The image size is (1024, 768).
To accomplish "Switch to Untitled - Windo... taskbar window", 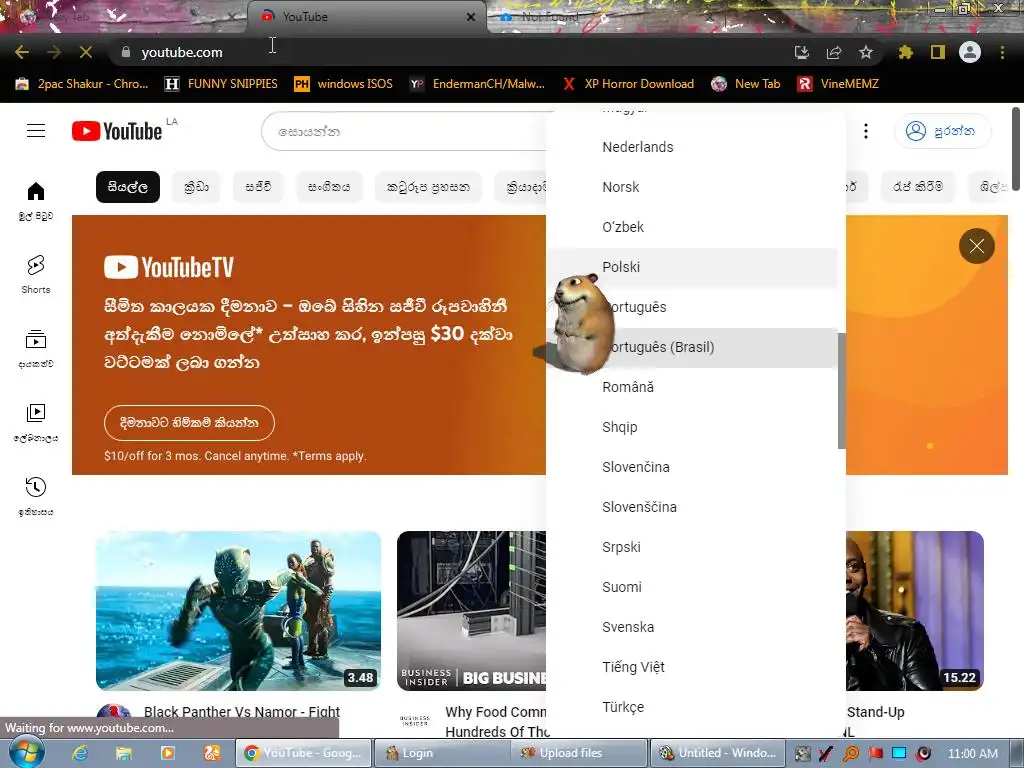I will [718, 753].
